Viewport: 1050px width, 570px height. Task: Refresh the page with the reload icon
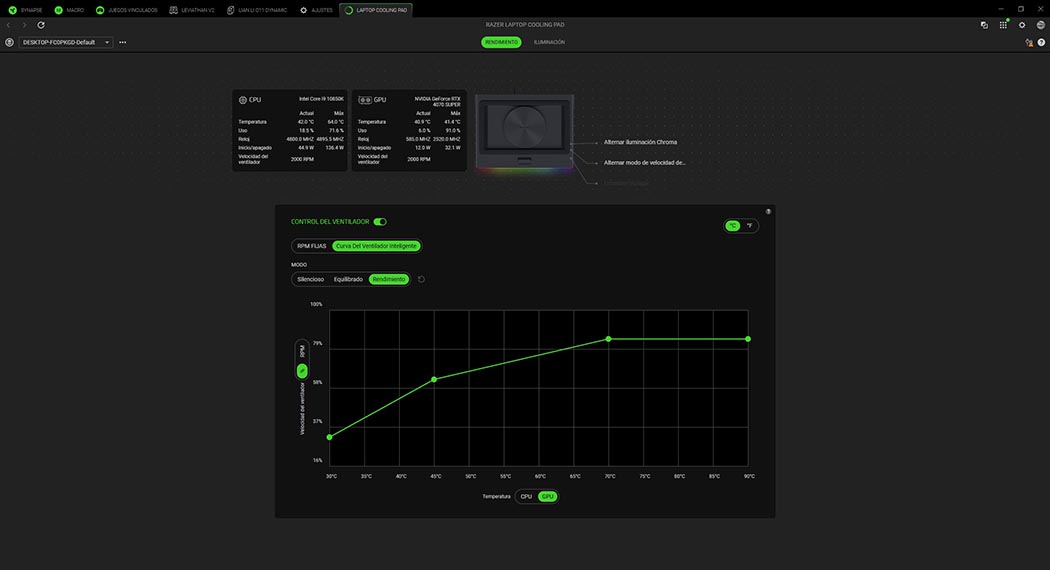click(x=41, y=25)
